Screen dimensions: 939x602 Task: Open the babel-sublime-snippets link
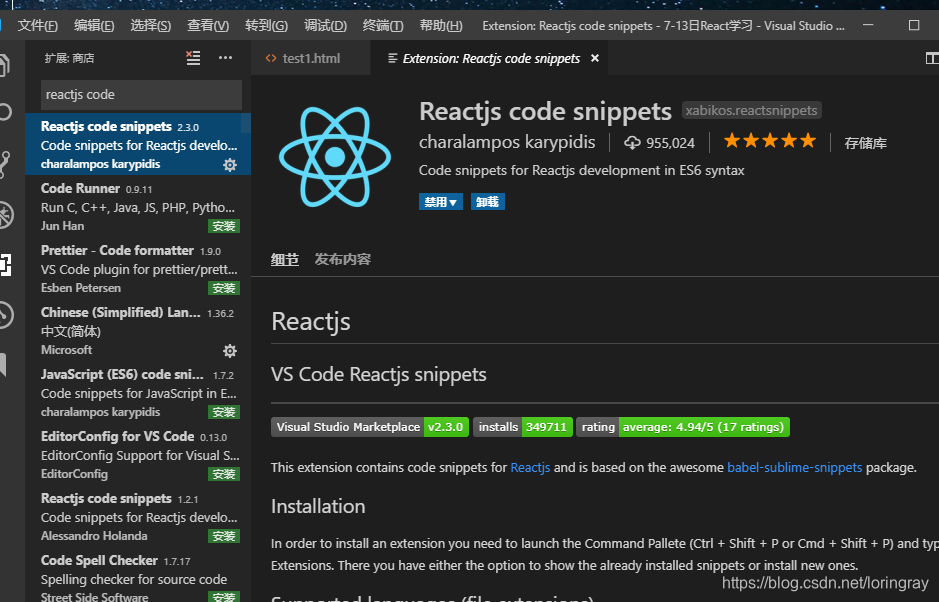(x=795, y=467)
